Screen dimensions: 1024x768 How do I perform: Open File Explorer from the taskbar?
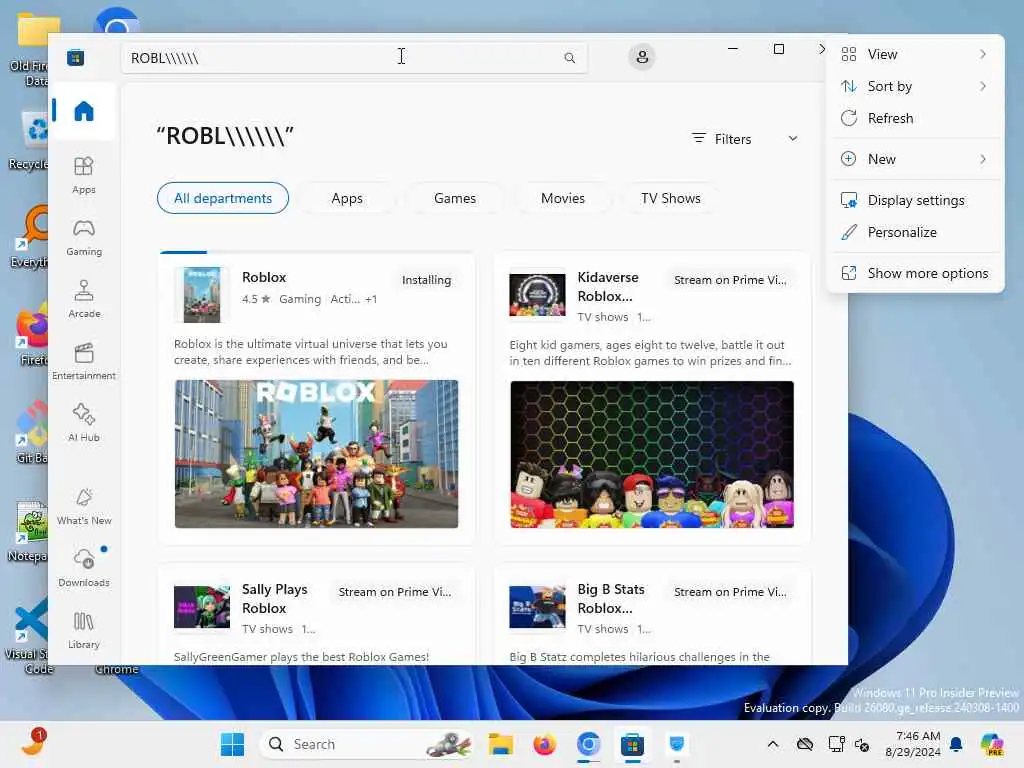pos(501,744)
